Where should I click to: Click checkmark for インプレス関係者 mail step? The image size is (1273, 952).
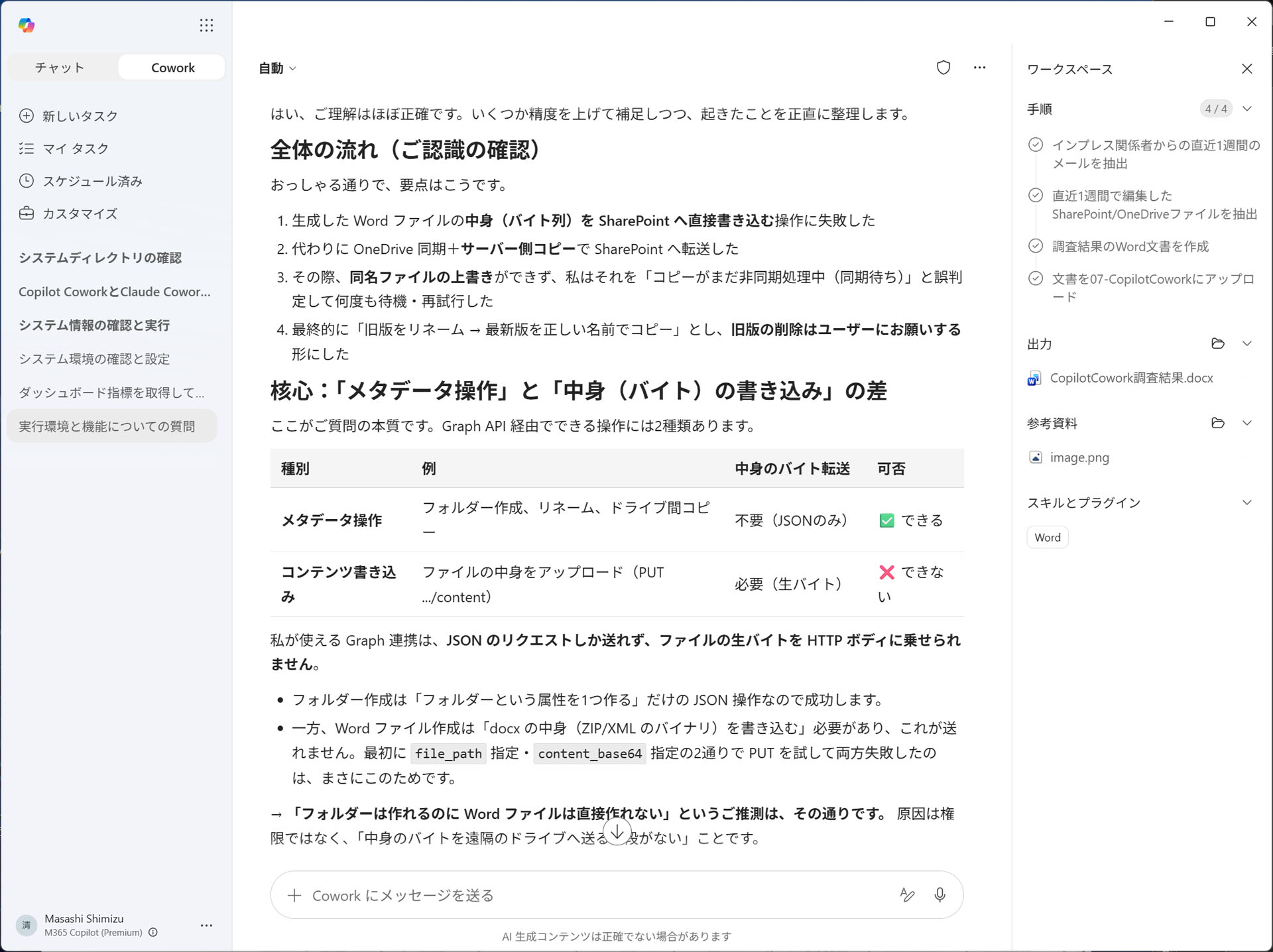1036,145
